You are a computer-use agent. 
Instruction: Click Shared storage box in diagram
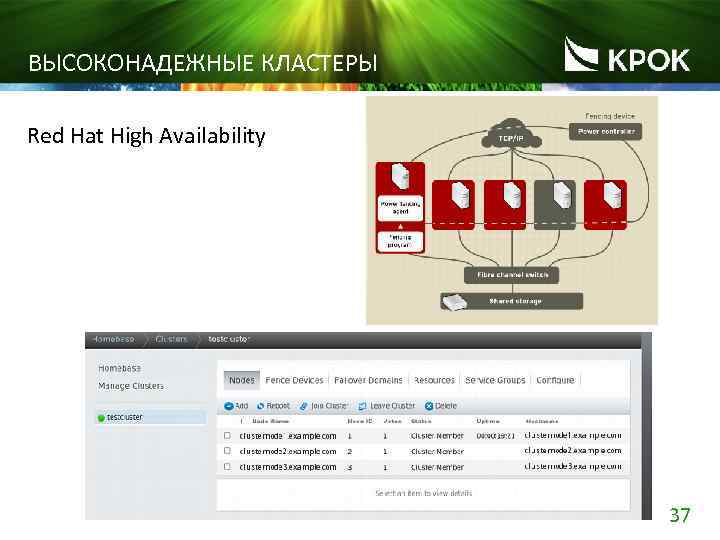pos(512,301)
